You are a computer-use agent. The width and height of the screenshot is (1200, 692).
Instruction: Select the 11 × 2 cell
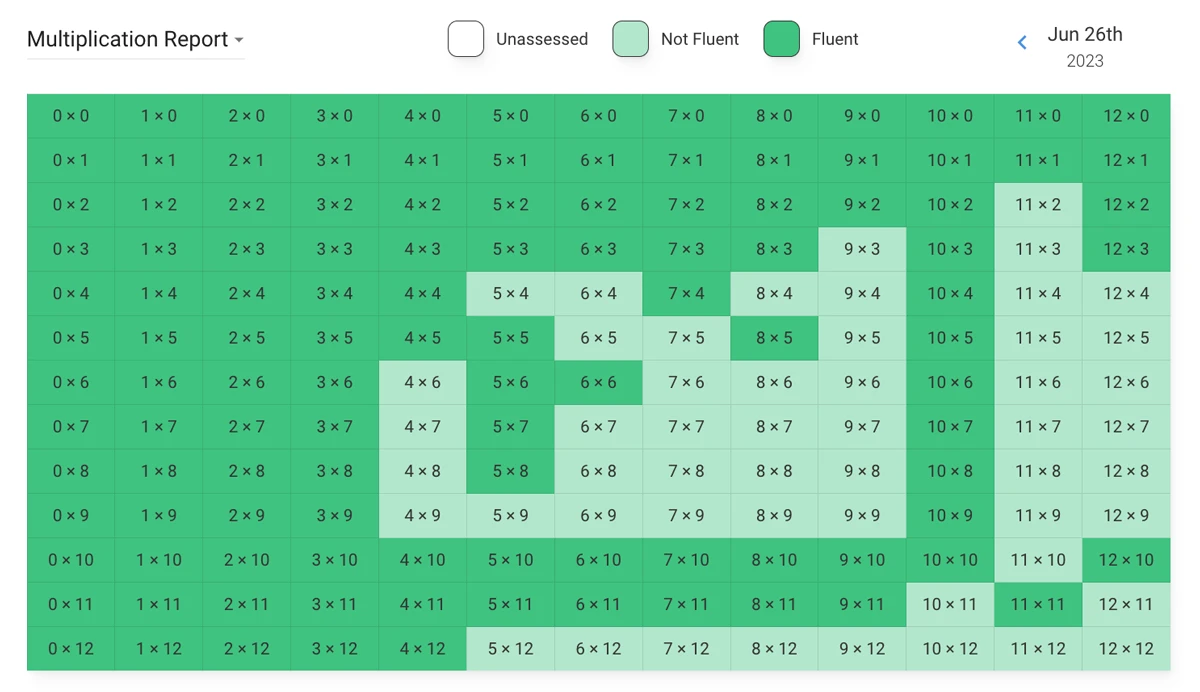[x=1038, y=205]
